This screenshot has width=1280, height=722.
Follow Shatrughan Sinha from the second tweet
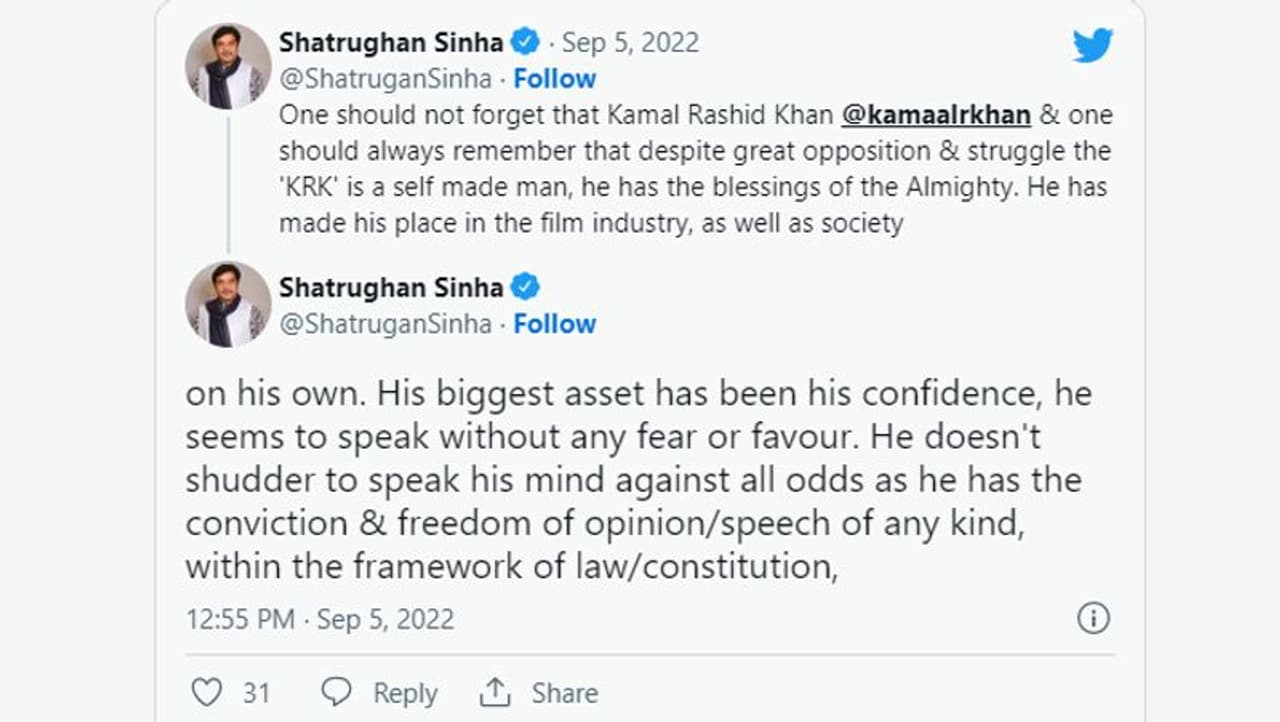point(555,324)
